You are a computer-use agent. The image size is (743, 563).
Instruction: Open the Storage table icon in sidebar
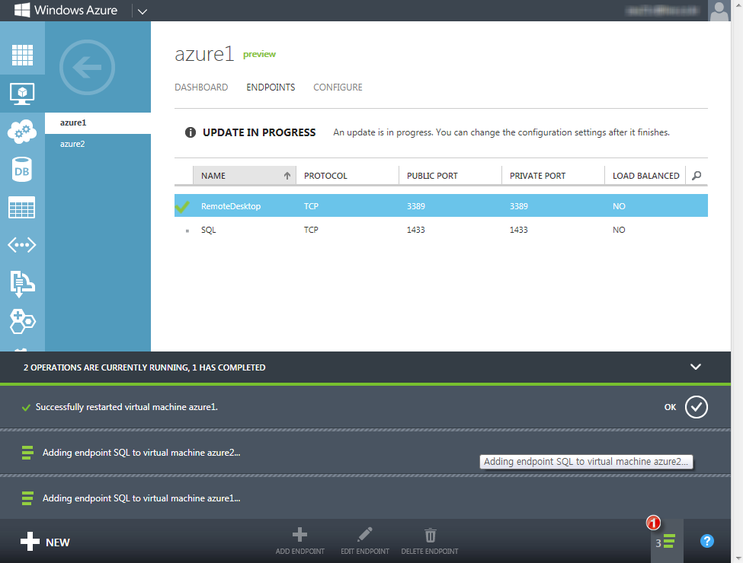(x=22, y=208)
